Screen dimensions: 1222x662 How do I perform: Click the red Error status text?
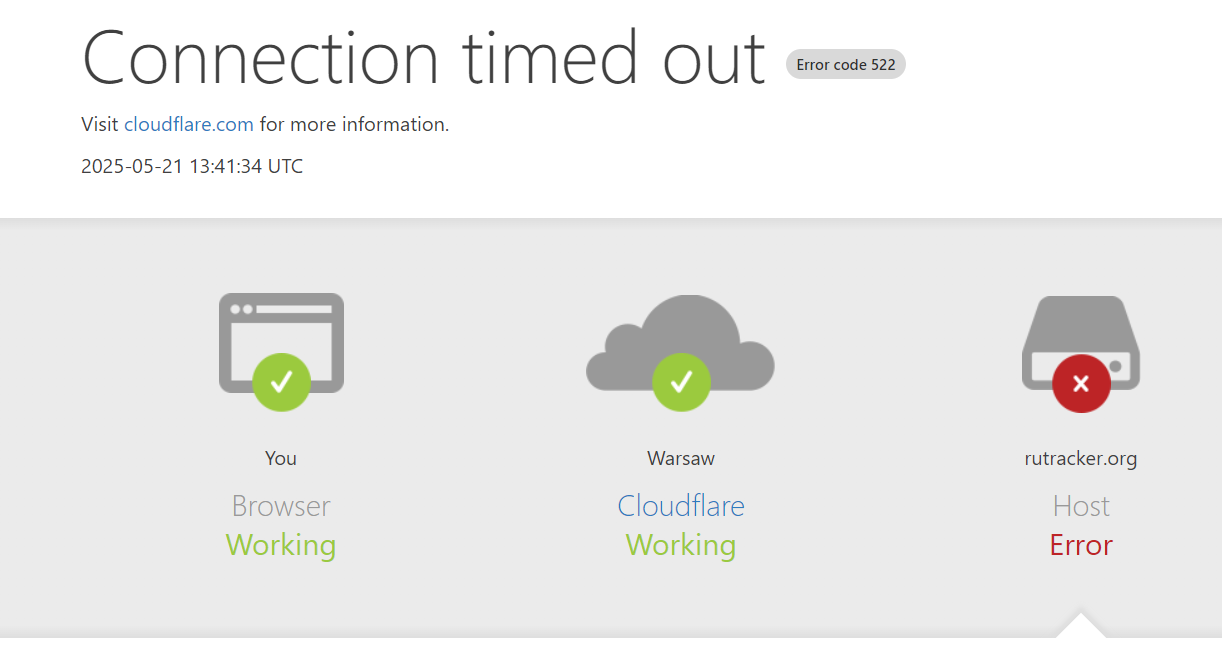(x=1081, y=545)
